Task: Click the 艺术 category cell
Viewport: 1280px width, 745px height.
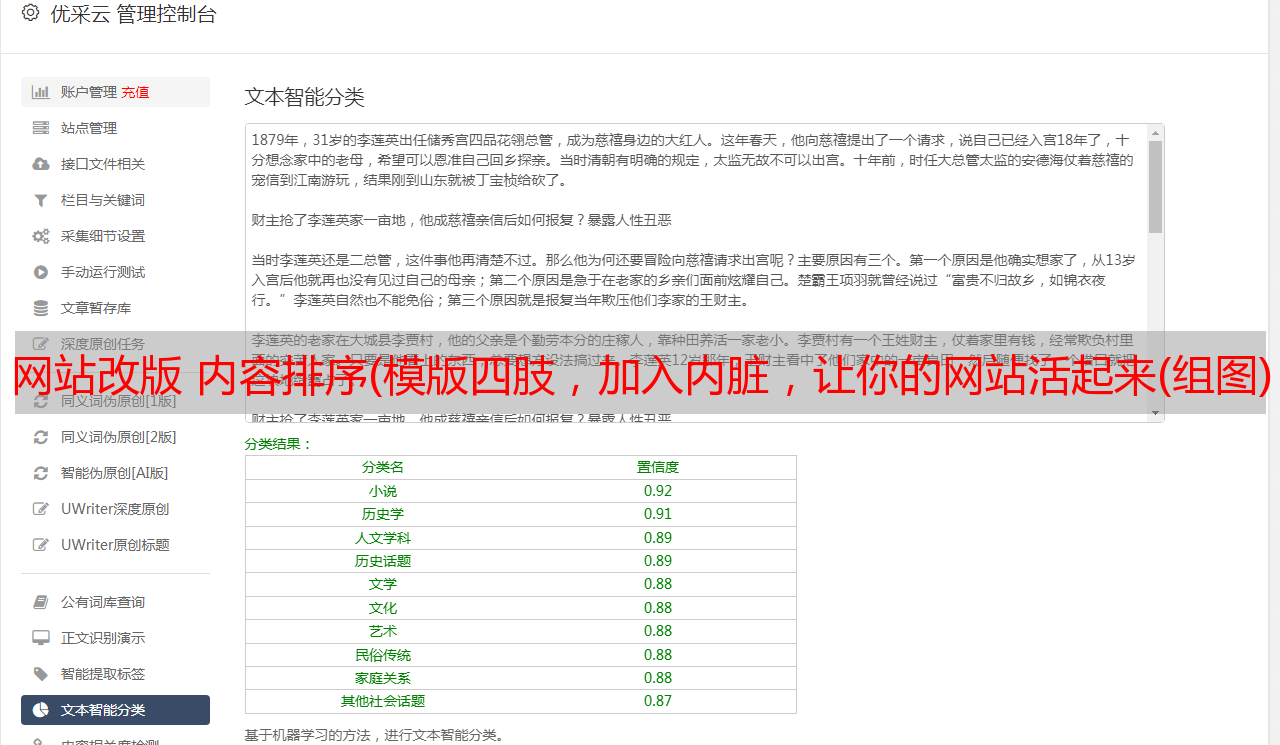Action: pos(383,631)
